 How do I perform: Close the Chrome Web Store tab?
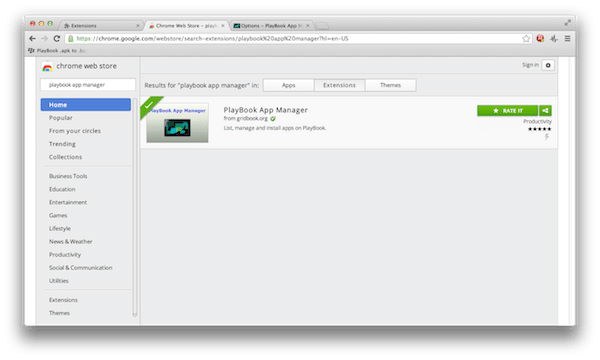click(223, 26)
